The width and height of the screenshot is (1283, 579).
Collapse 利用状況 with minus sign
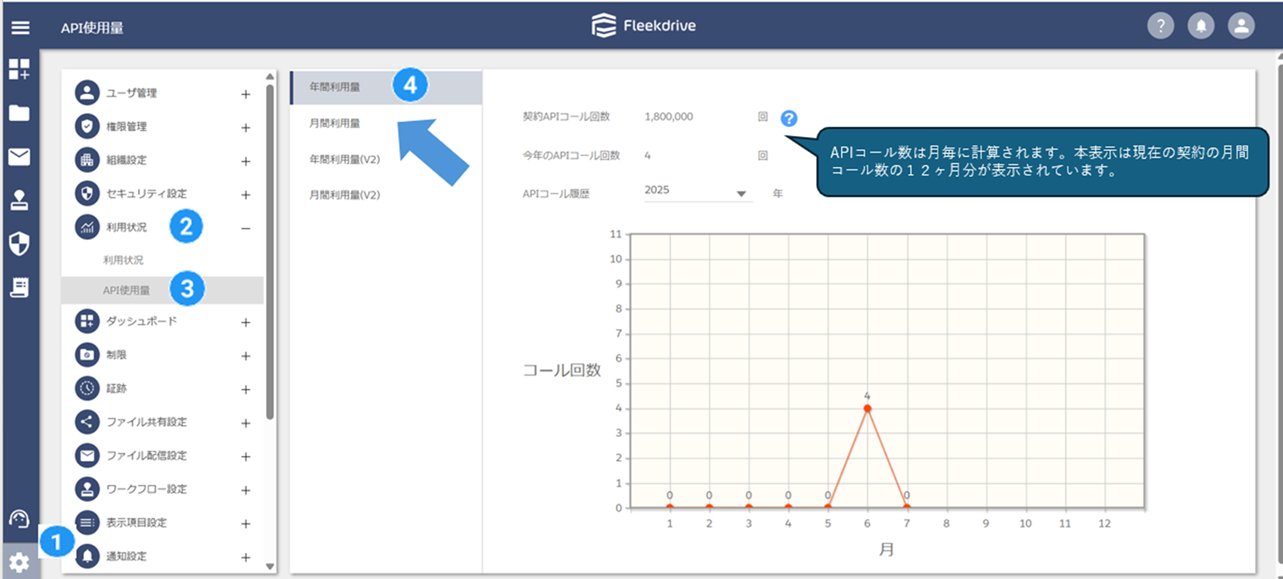[245, 228]
